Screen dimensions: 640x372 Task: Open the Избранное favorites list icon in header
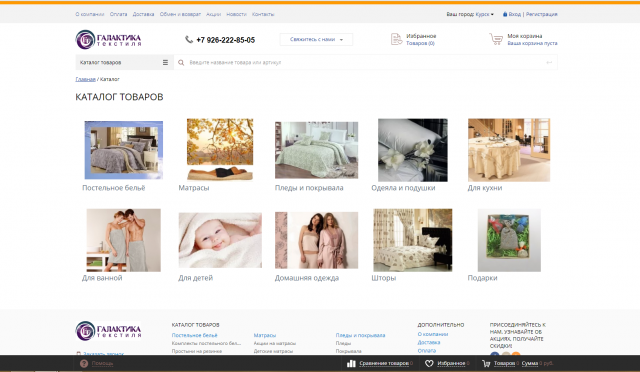pyautogui.click(x=396, y=39)
